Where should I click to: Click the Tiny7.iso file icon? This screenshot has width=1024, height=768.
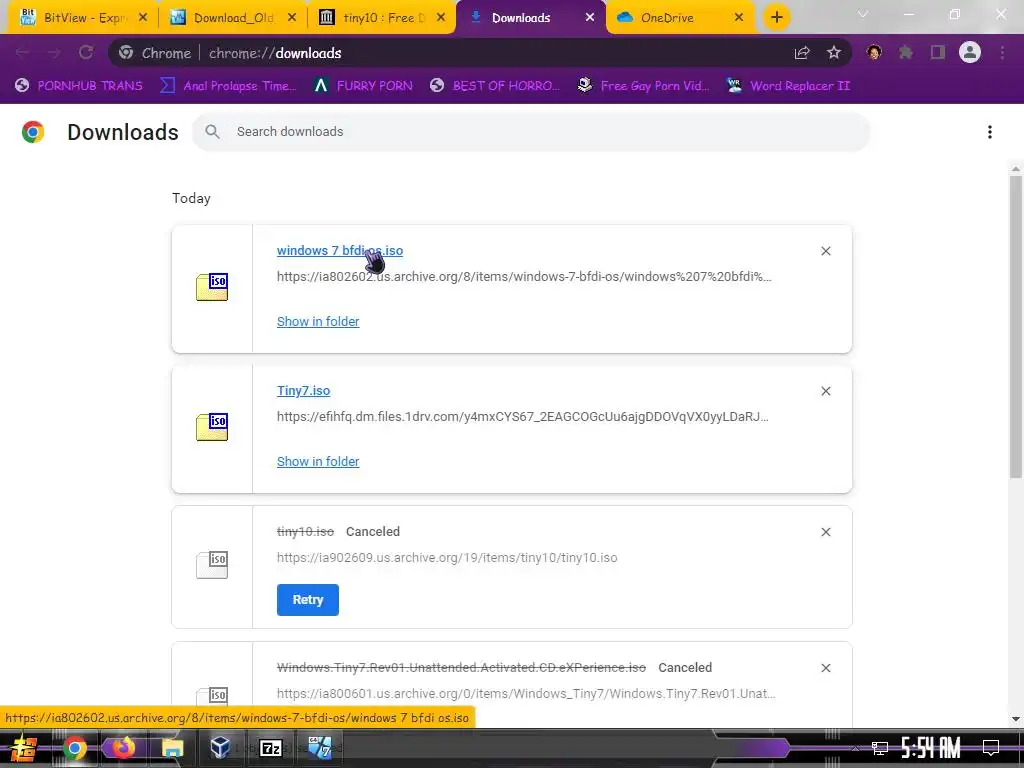pos(212,427)
